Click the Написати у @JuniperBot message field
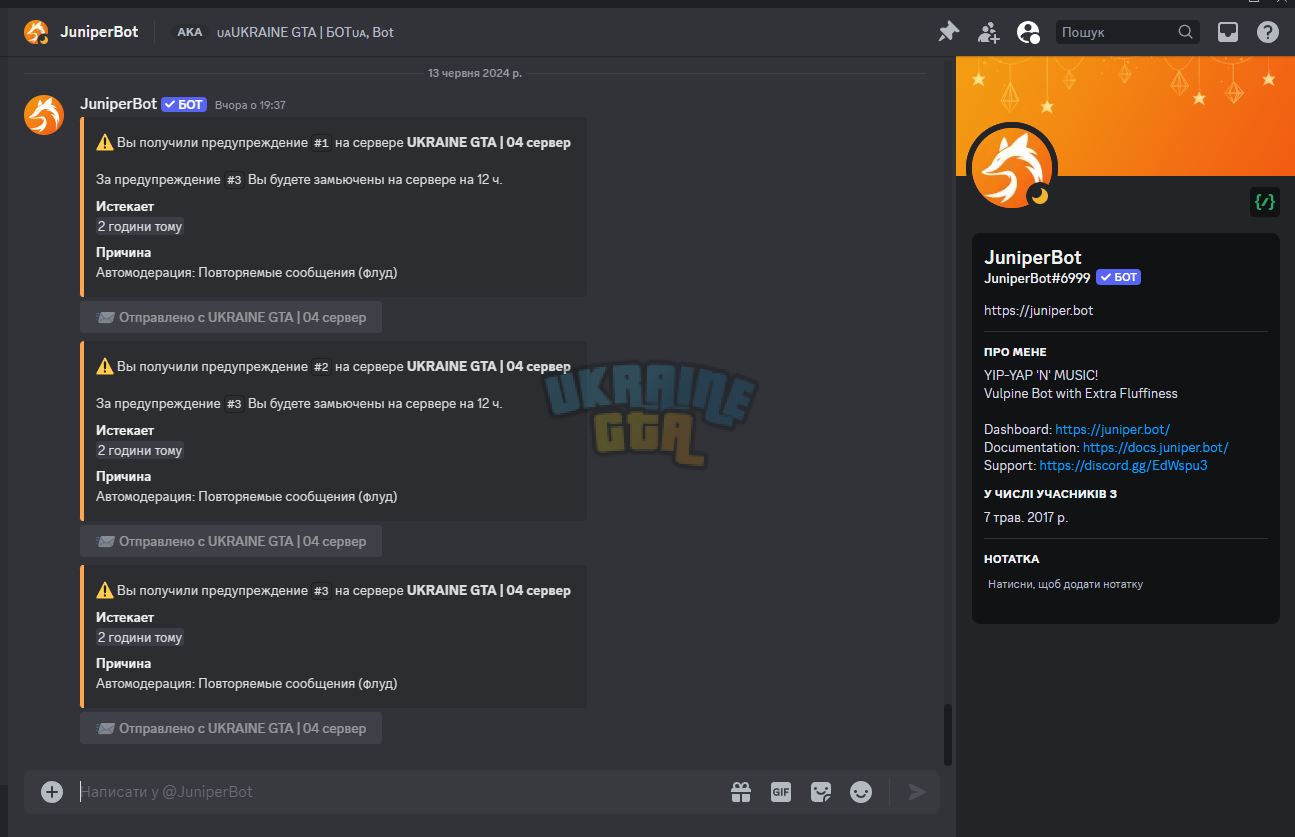Screen dimensions: 1295x837 coord(400,792)
